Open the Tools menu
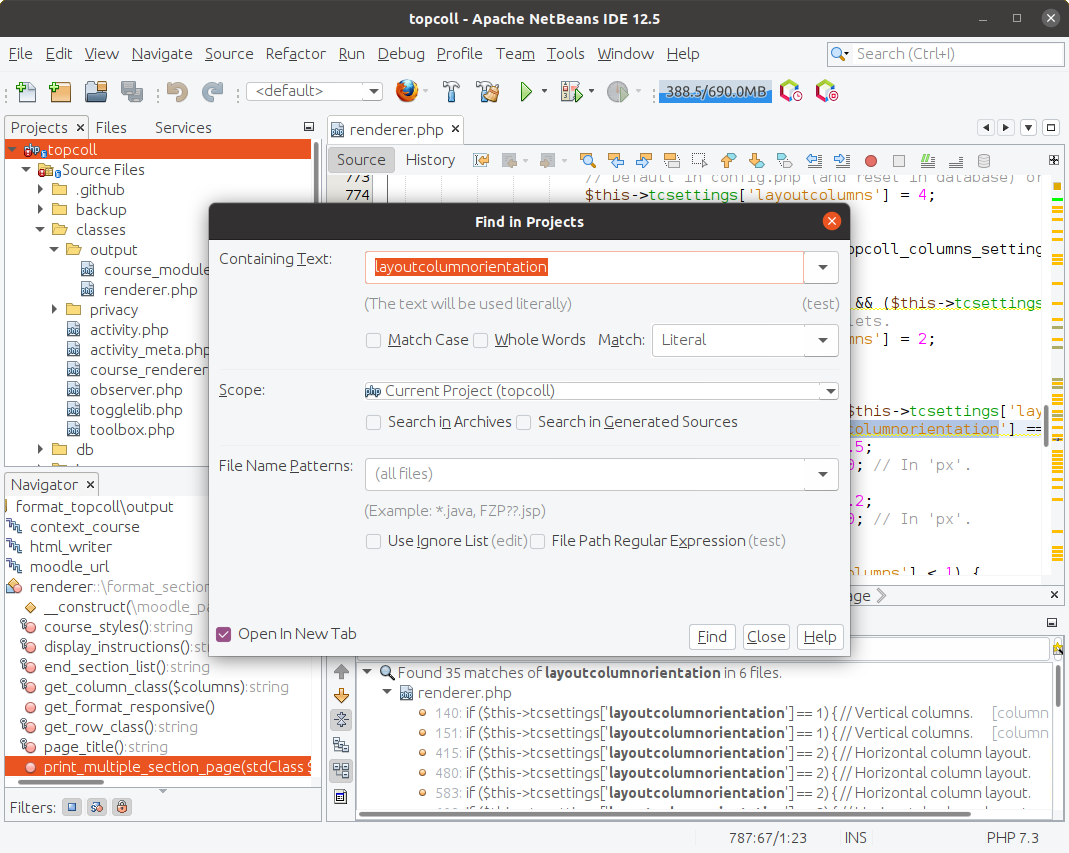 (565, 54)
